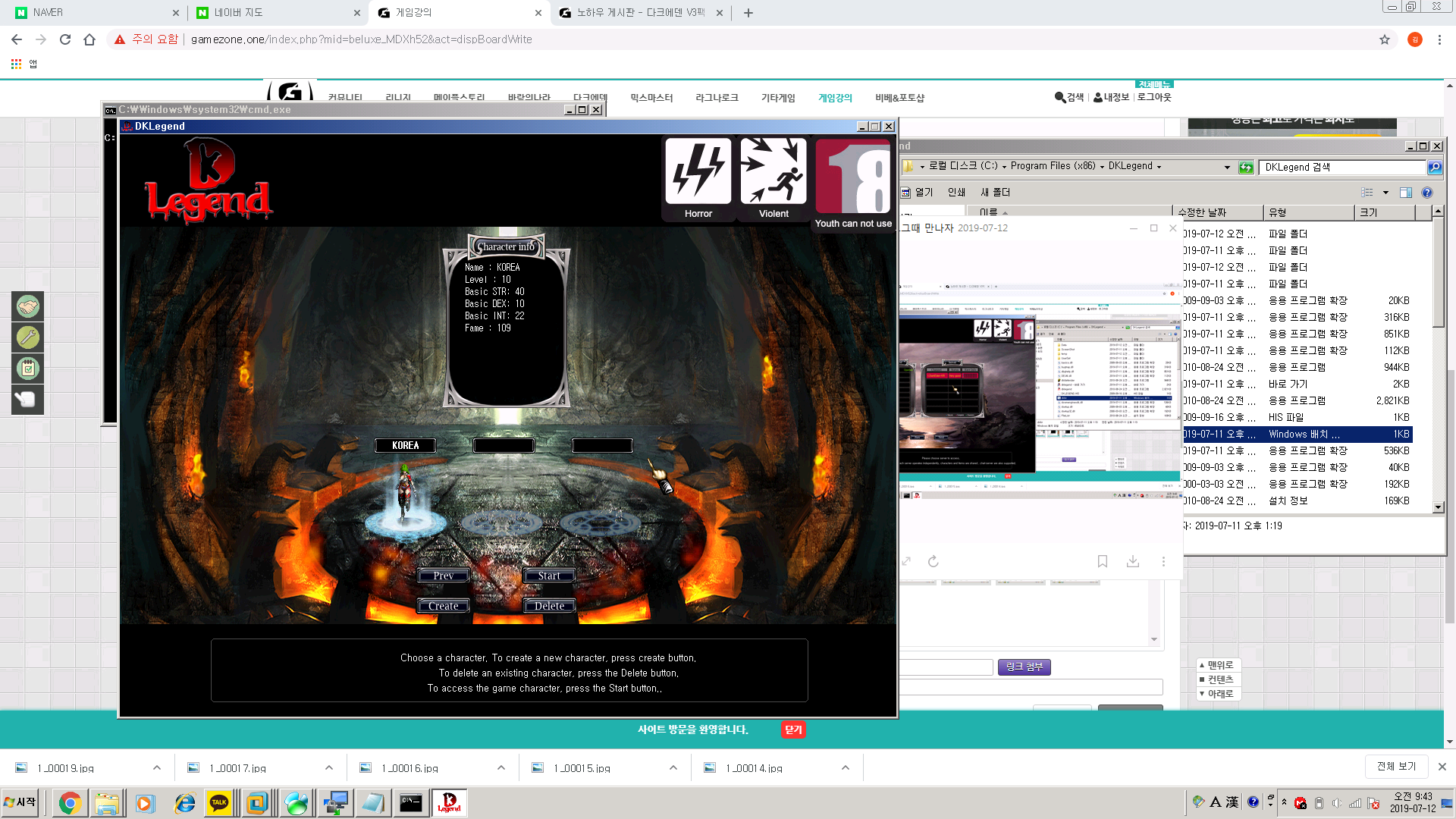The image size is (1456, 819).
Task: Switch to the 노하우 게시판 browser tab
Action: (639, 13)
